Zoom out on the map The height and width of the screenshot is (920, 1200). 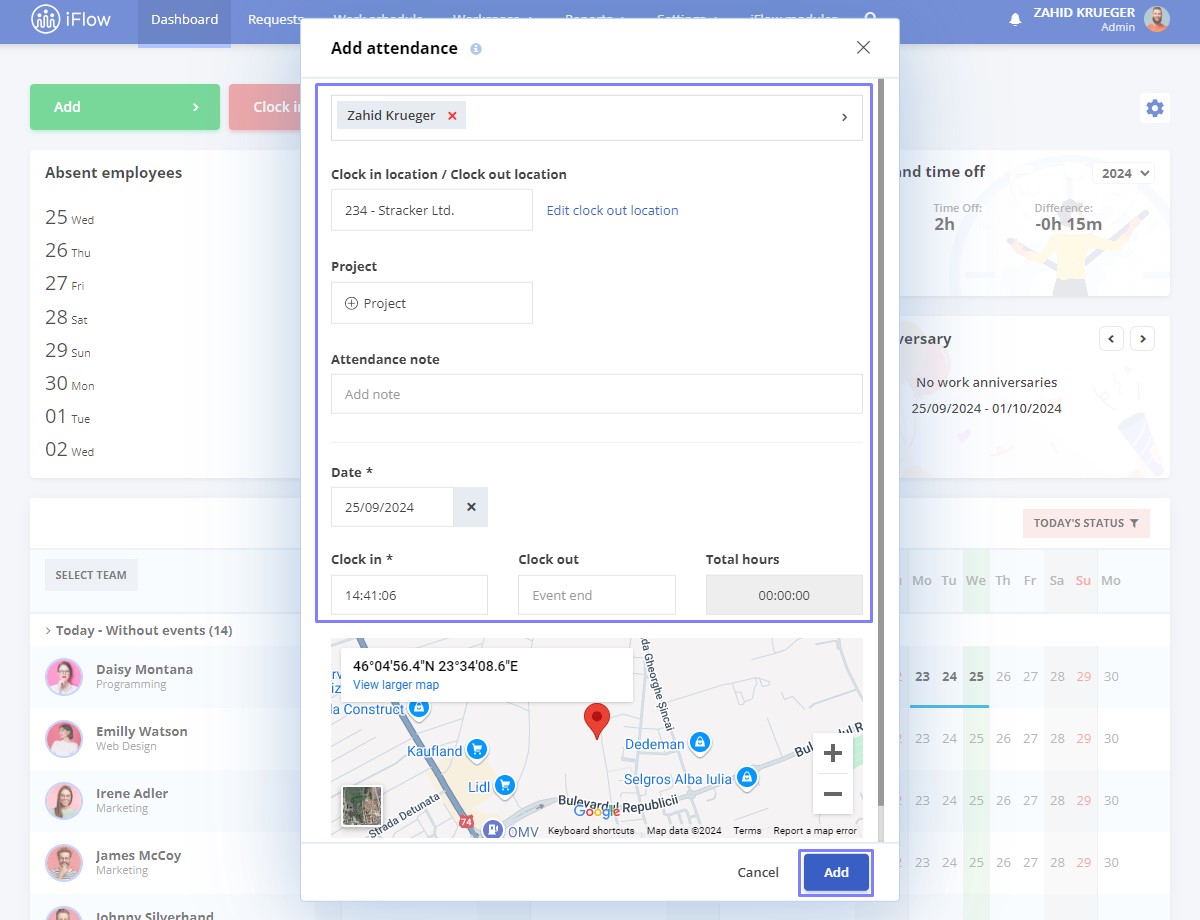pyautogui.click(x=832, y=794)
